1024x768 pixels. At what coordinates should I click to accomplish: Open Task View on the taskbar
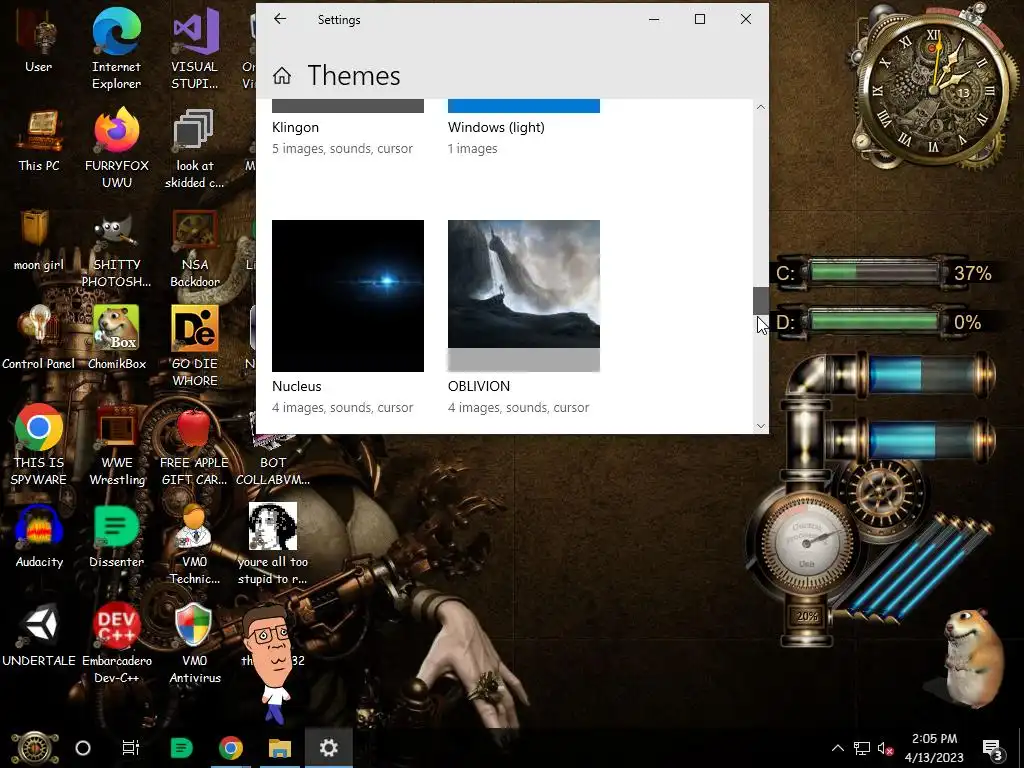pyautogui.click(x=131, y=748)
